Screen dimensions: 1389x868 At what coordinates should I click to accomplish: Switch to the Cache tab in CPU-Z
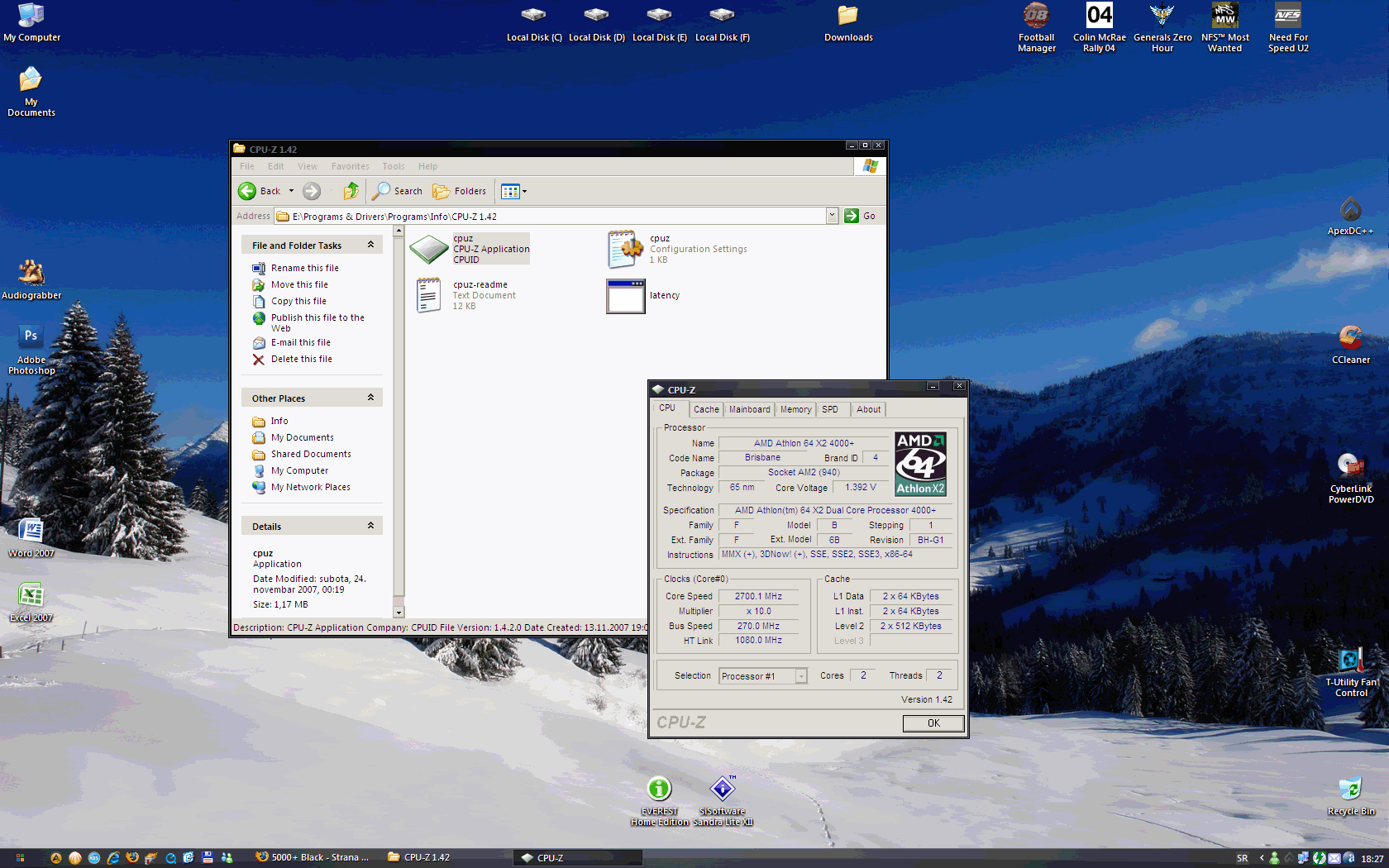point(706,409)
